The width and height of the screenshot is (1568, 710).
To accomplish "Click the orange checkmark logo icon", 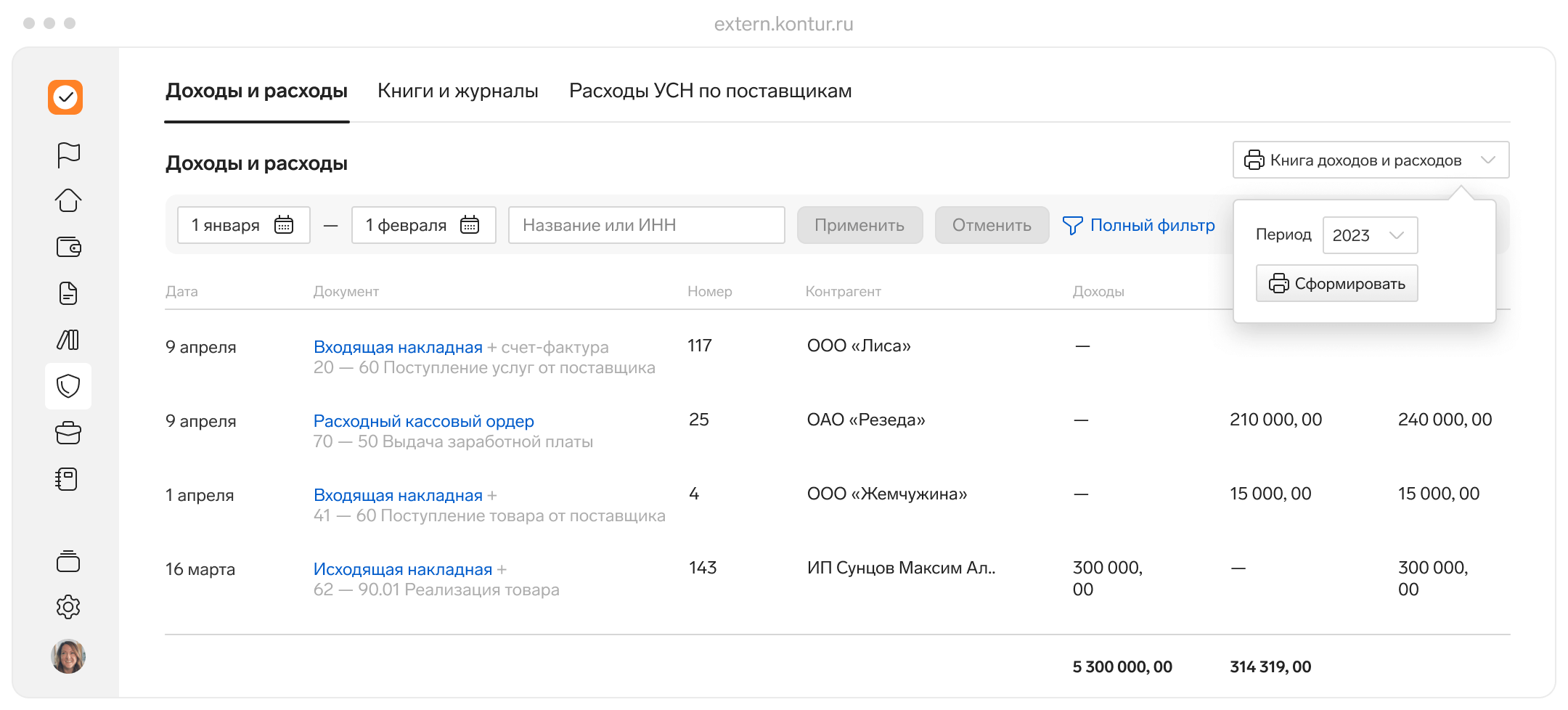I will click(65, 97).
